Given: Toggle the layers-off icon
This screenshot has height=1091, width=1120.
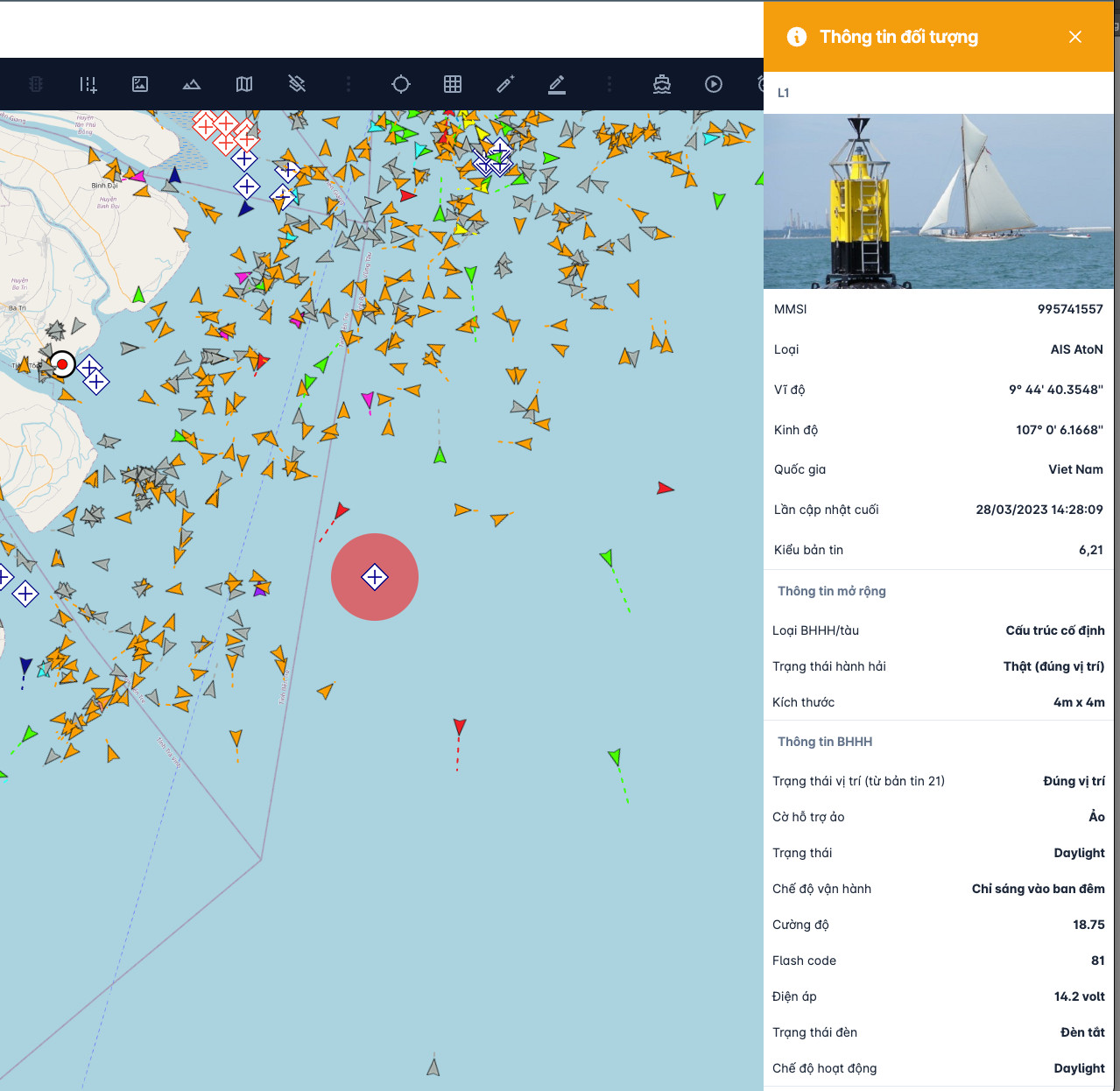Looking at the screenshot, I should click(297, 84).
